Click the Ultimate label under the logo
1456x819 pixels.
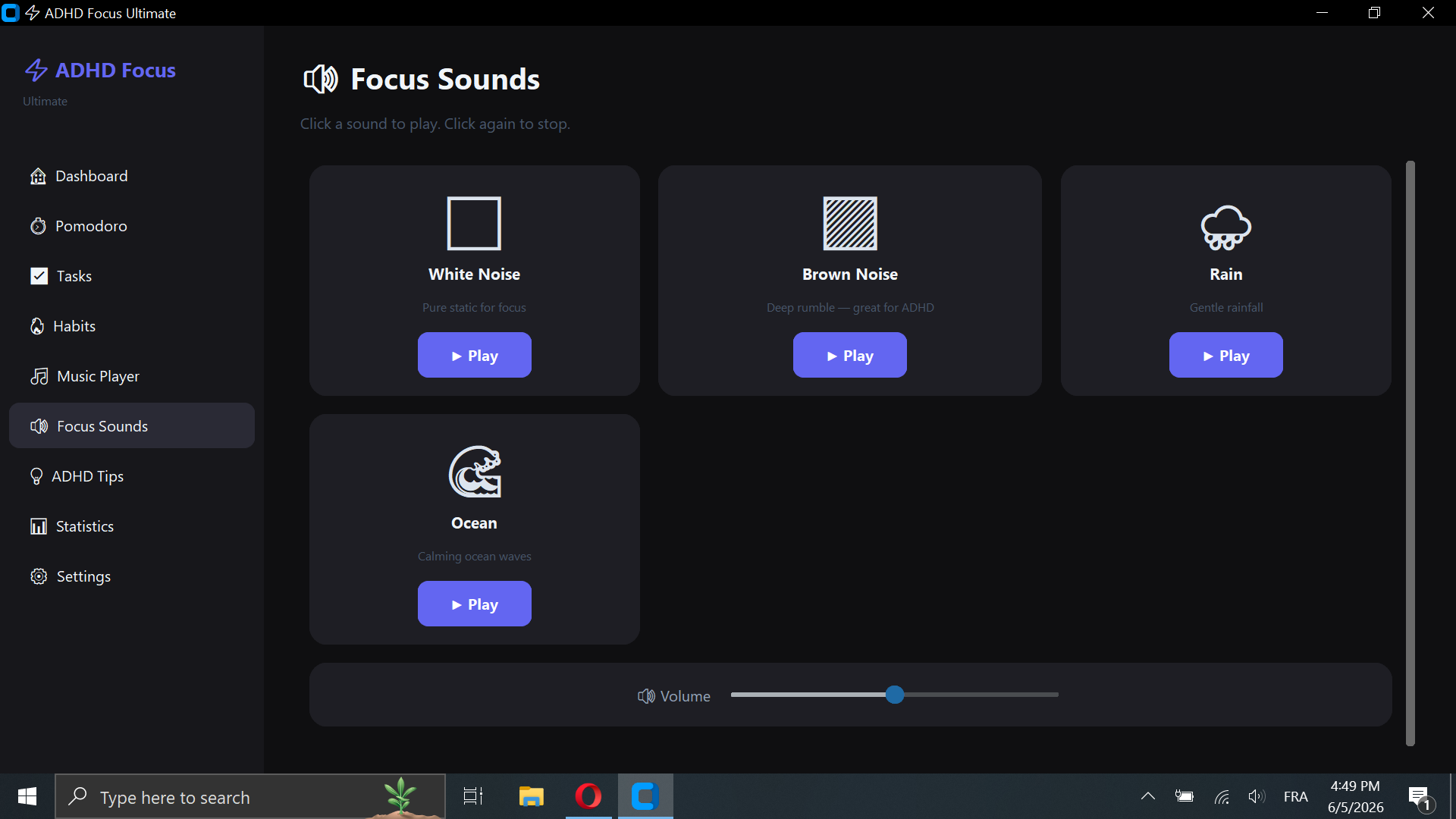pyautogui.click(x=45, y=102)
